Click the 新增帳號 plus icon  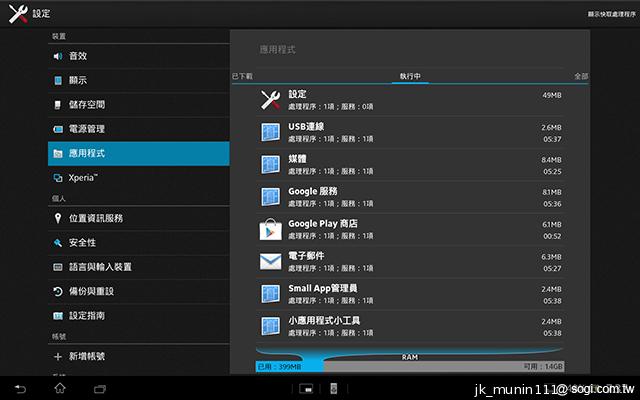click(x=58, y=356)
